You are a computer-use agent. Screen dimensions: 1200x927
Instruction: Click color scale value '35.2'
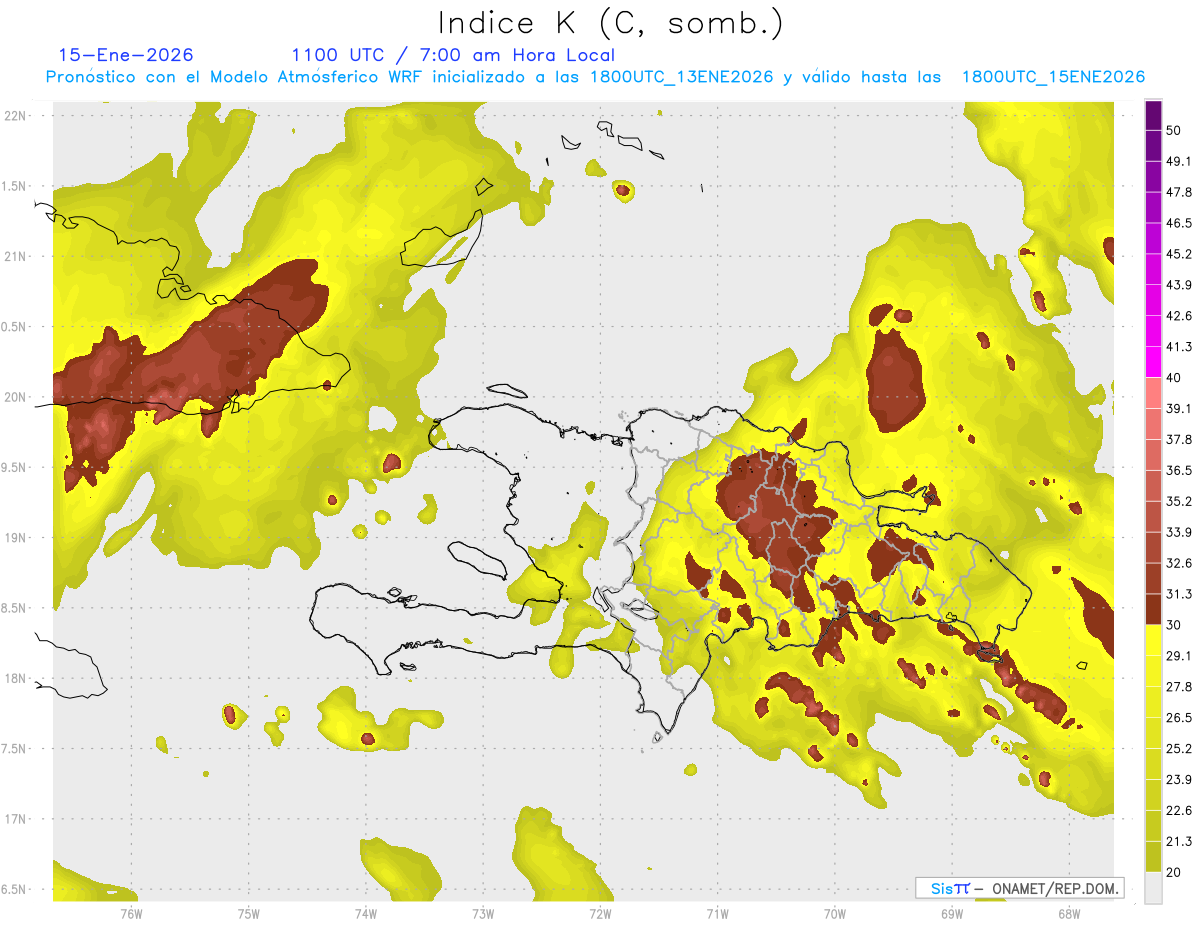[x=1179, y=501]
